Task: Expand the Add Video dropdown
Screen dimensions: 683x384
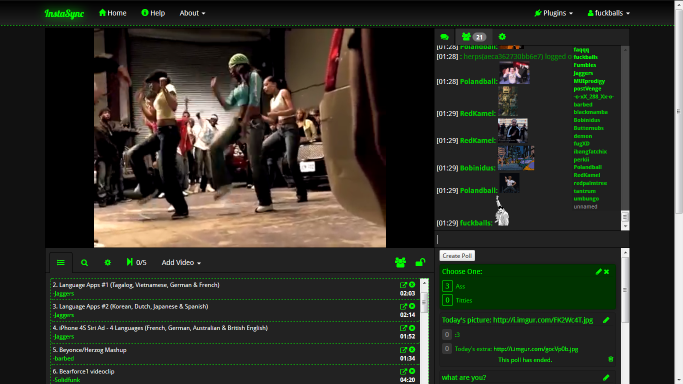Action: click(181, 263)
